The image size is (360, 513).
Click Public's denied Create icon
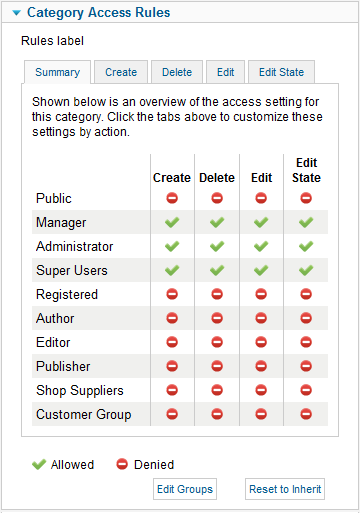[x=172, y=198]
